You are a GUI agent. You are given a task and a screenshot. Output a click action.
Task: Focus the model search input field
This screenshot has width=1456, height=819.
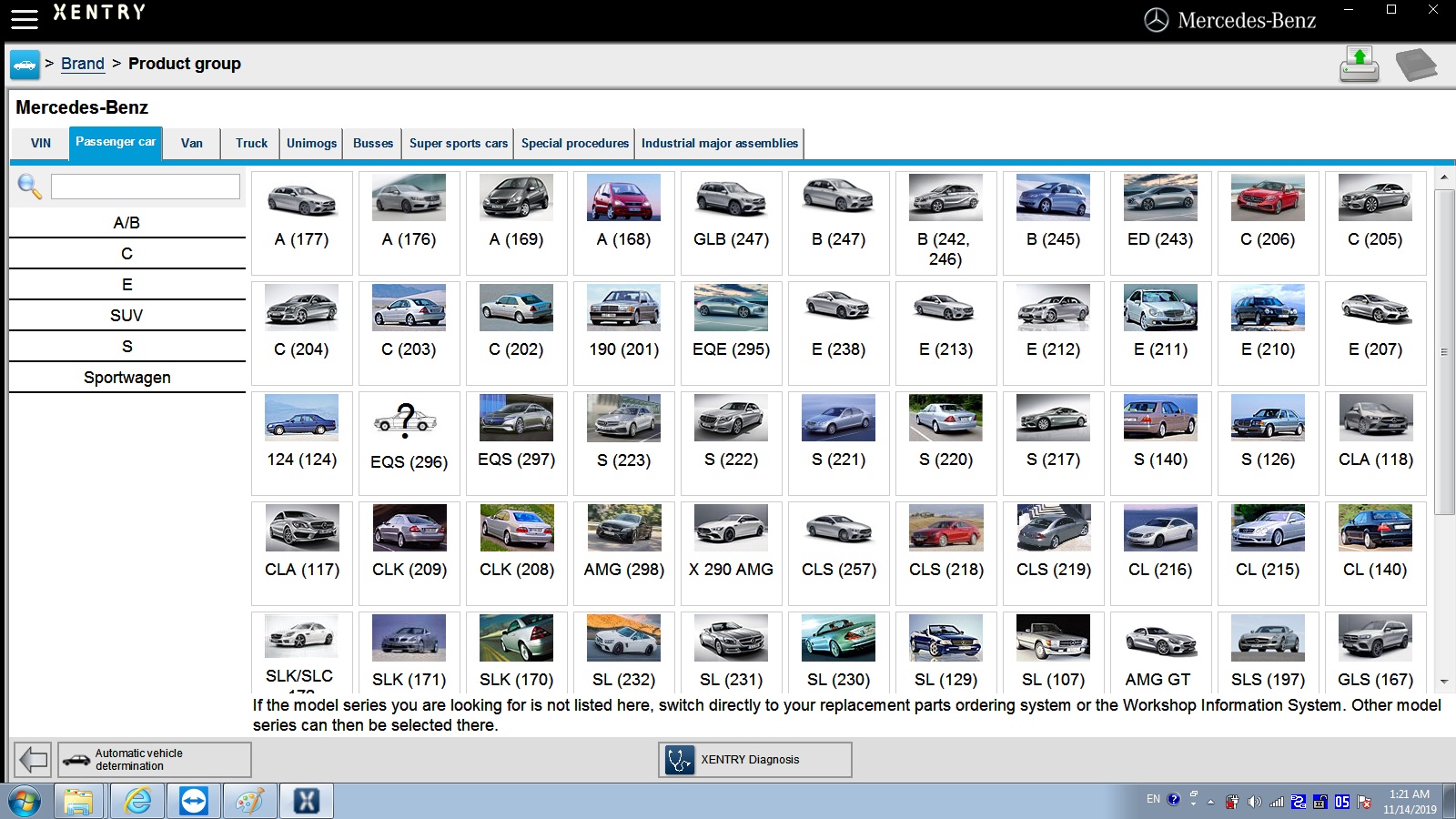[x=146, y=187]
